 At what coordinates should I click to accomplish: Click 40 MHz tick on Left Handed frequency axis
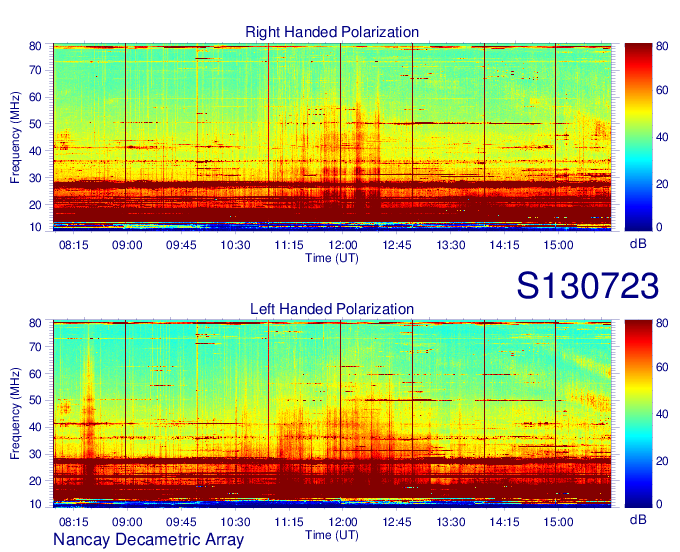(35, 427)
